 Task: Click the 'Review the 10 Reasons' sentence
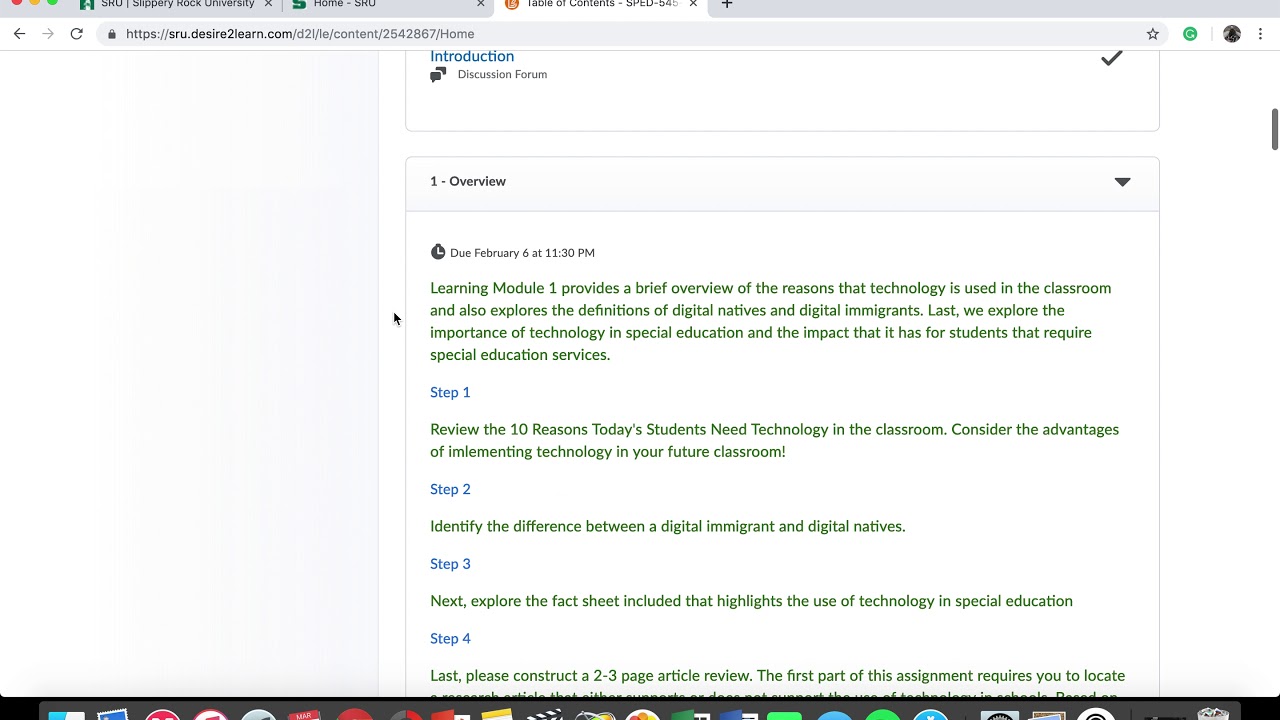coord(775,440)
